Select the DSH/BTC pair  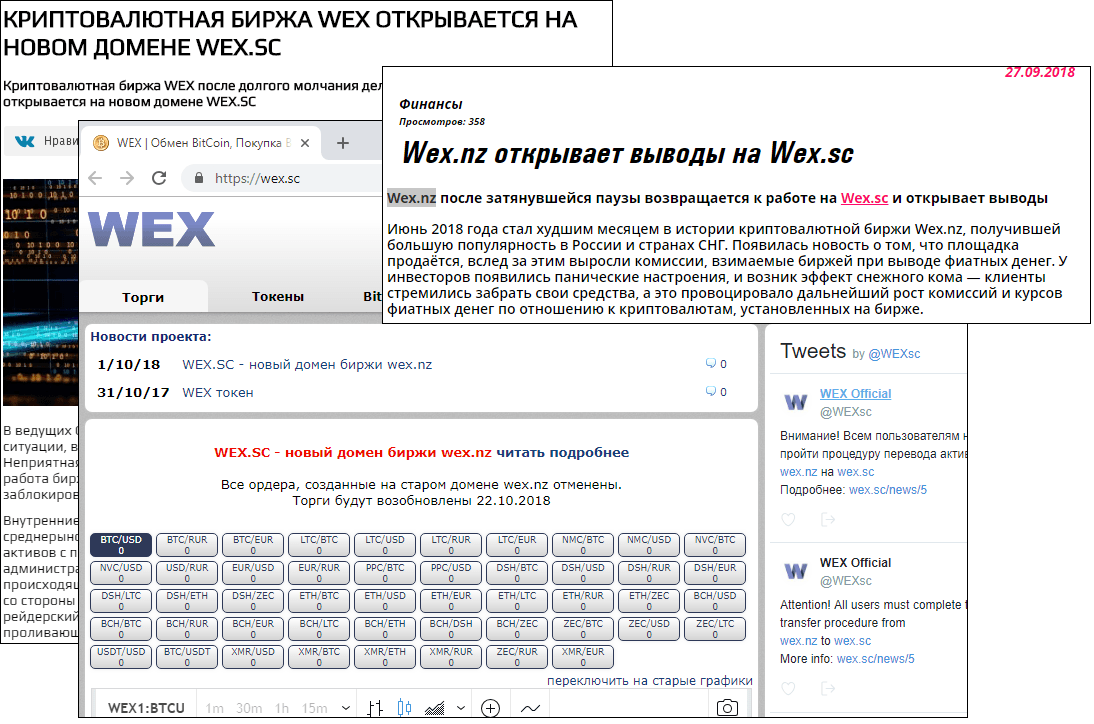coord(517,573)
